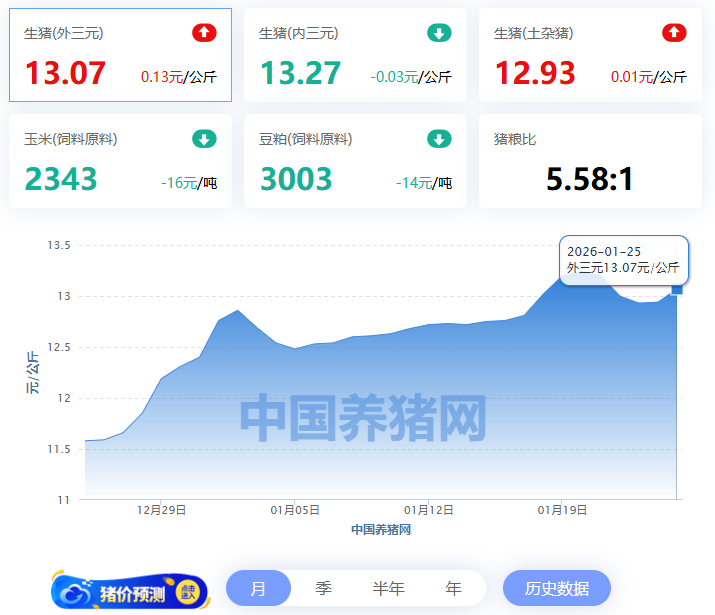Open the 猪价预测 banner button
The image size is (715, 615).
tap(132, 592)
